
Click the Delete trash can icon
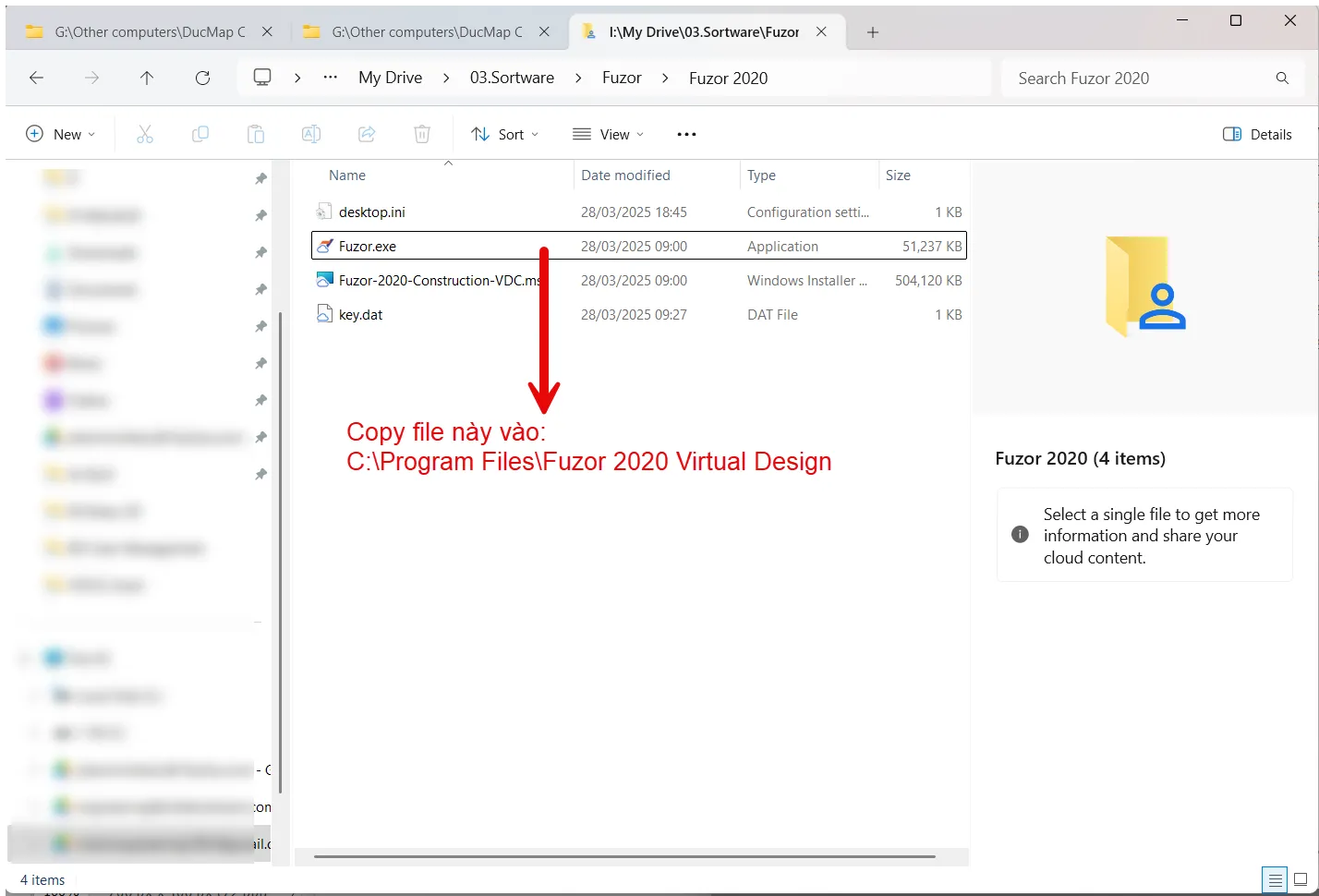pos(422,135)
